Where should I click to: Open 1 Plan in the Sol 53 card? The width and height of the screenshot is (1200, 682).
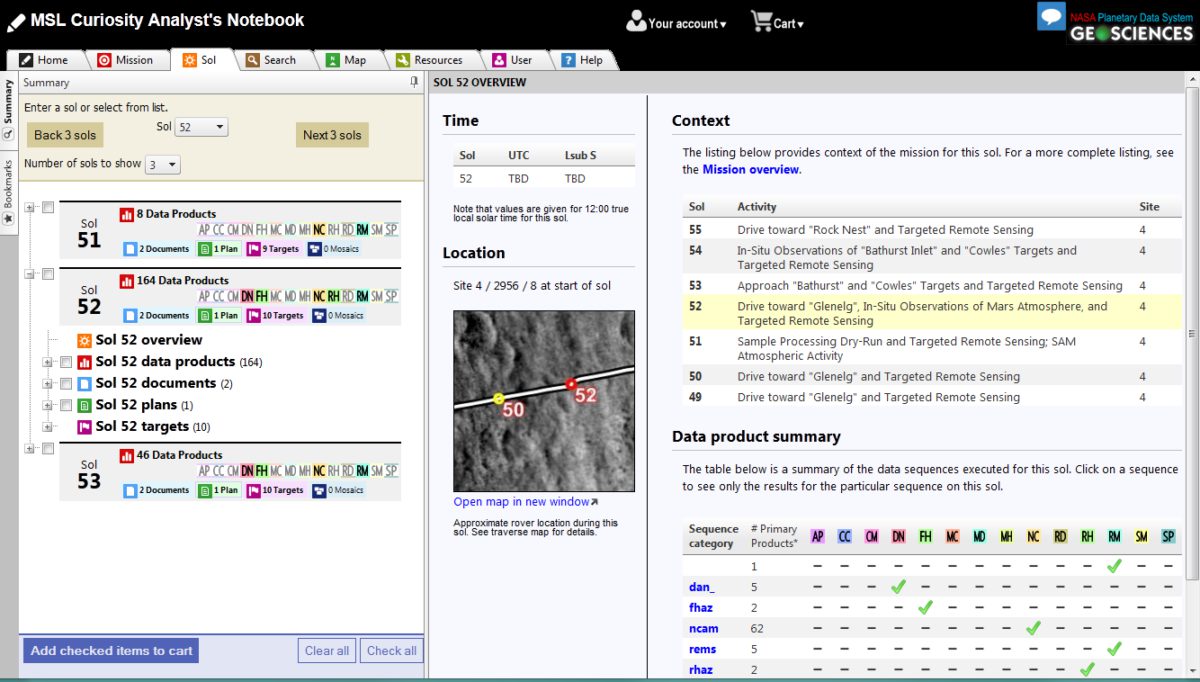(218, 490)
